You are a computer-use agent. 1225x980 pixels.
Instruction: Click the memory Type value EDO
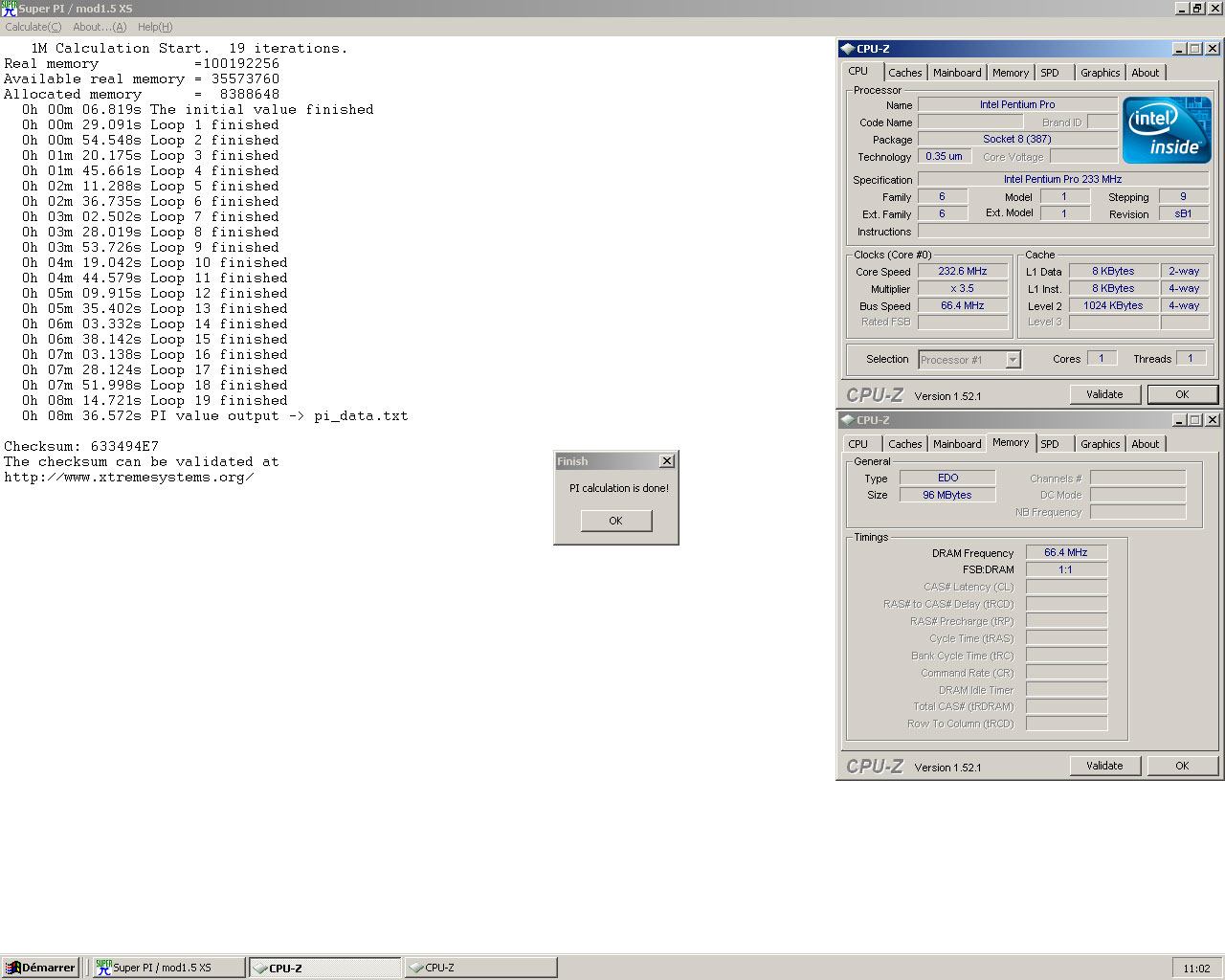(947, 478)
